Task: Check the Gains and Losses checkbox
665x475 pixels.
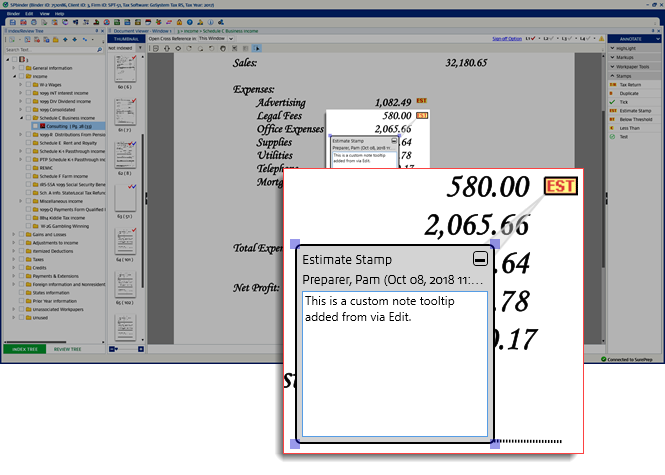Action: tap(21, 235)
